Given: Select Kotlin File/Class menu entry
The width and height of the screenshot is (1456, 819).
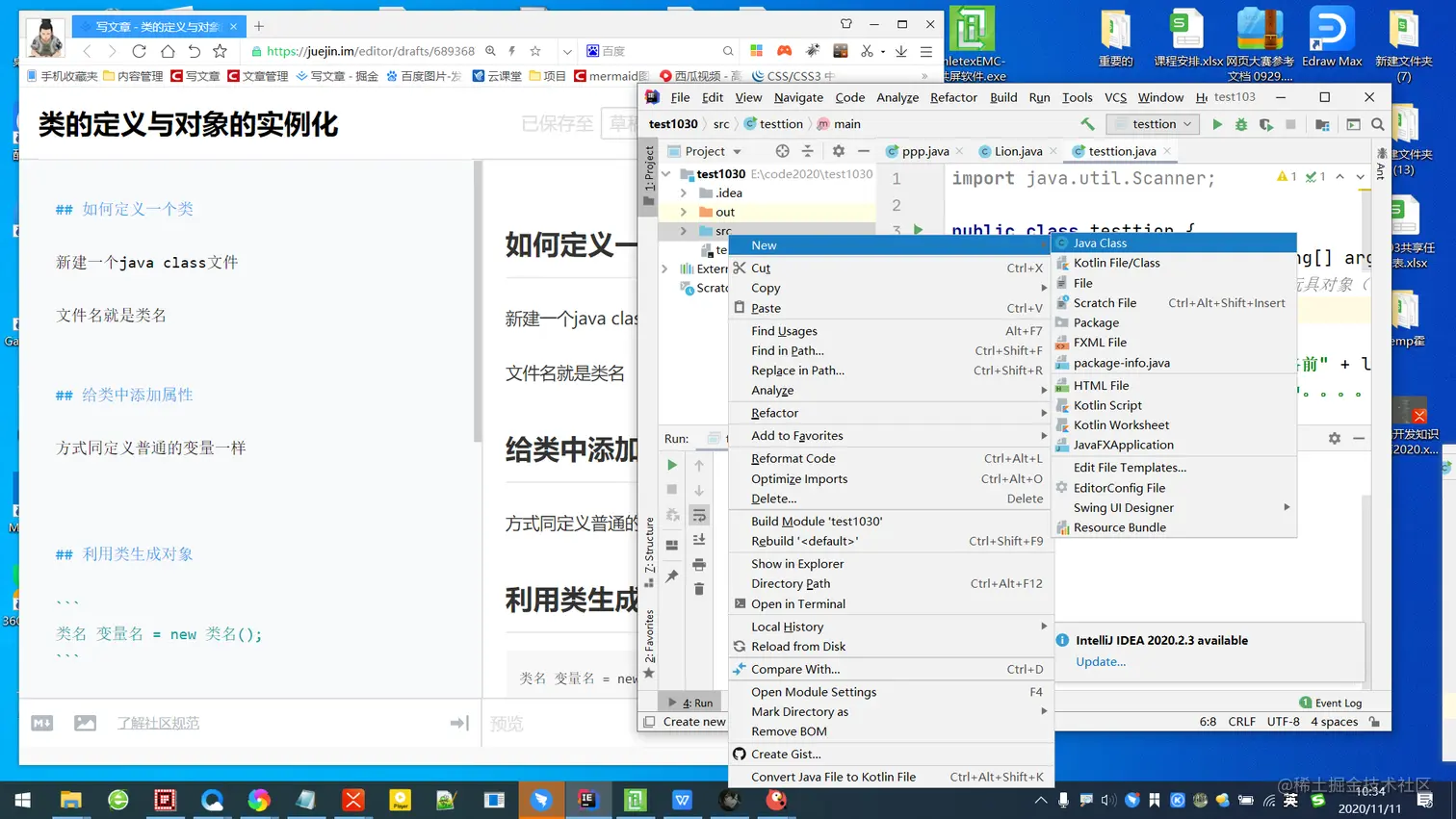Looking at the screenshot, I should click(1174, 263).
